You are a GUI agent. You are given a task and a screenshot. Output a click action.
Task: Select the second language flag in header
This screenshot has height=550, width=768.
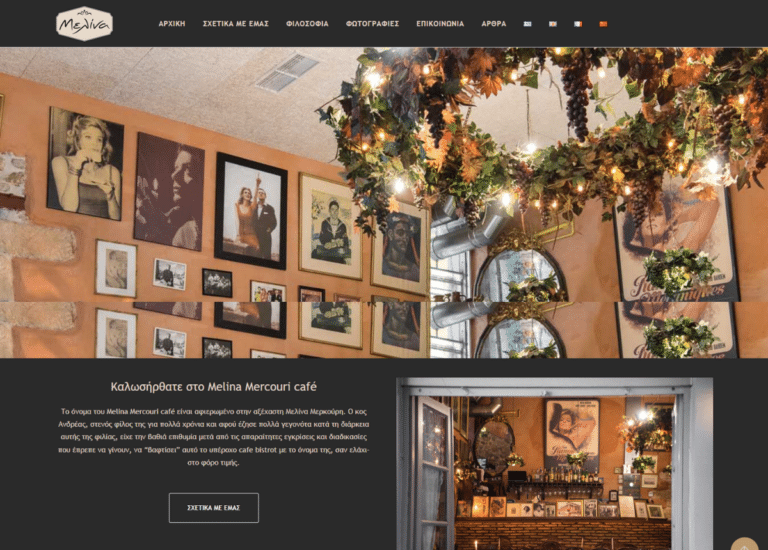click(x=553, y=24)
